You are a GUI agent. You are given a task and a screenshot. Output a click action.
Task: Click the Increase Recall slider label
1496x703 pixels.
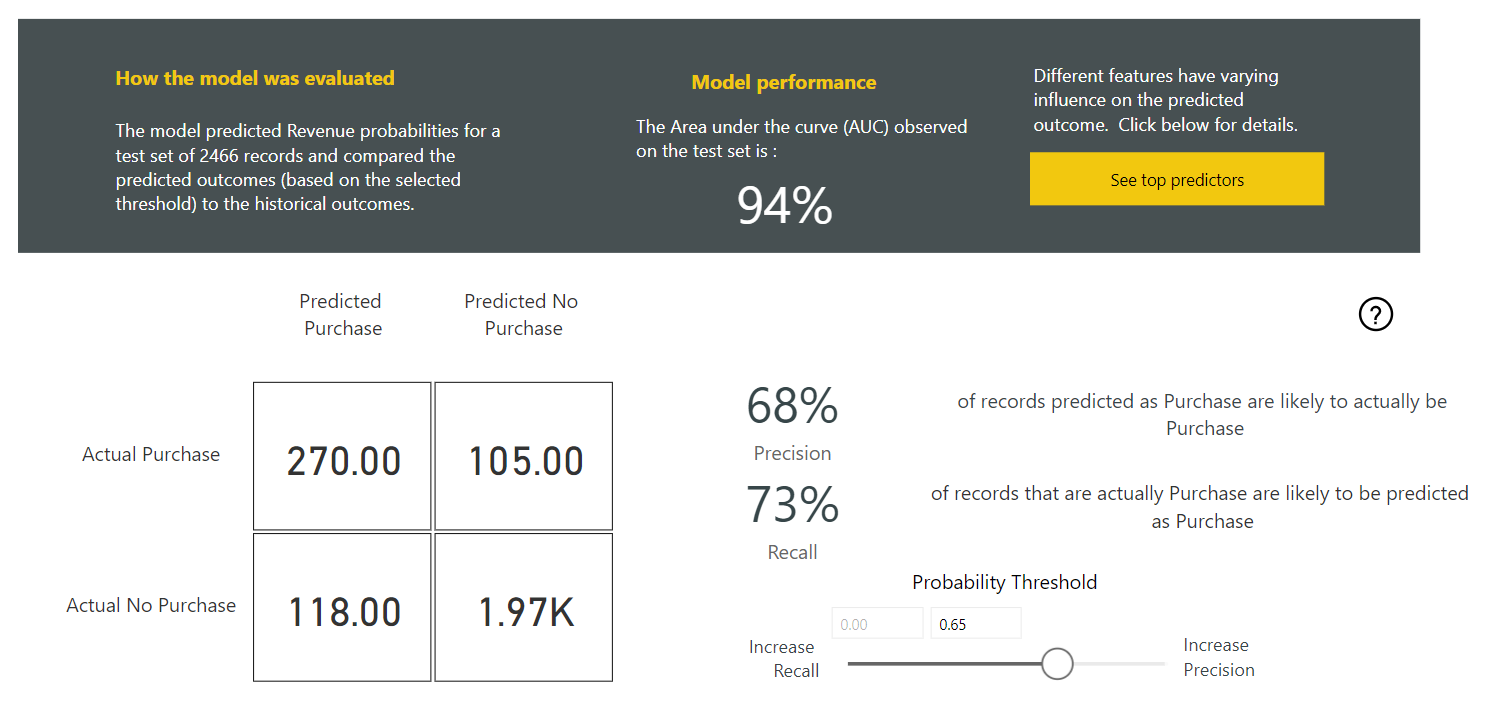pos(782,658)
